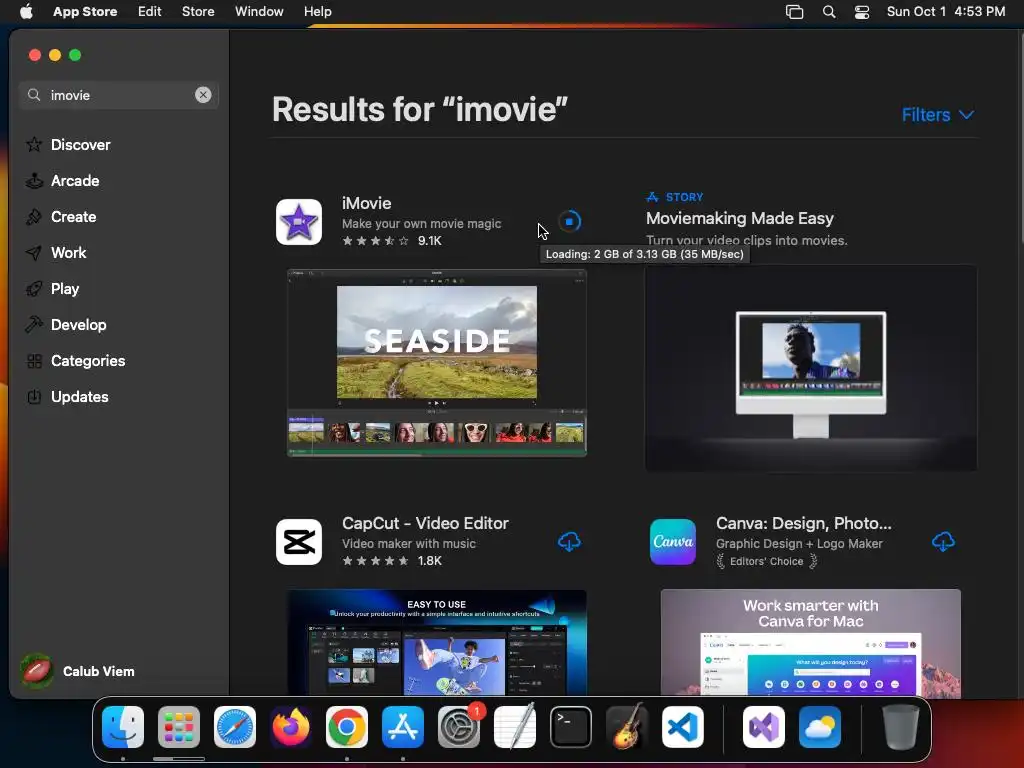Image resolution: width=1024 pixels, height=768 pixels.
Task: Open the iMovie title link
Action: coord(367,203)
